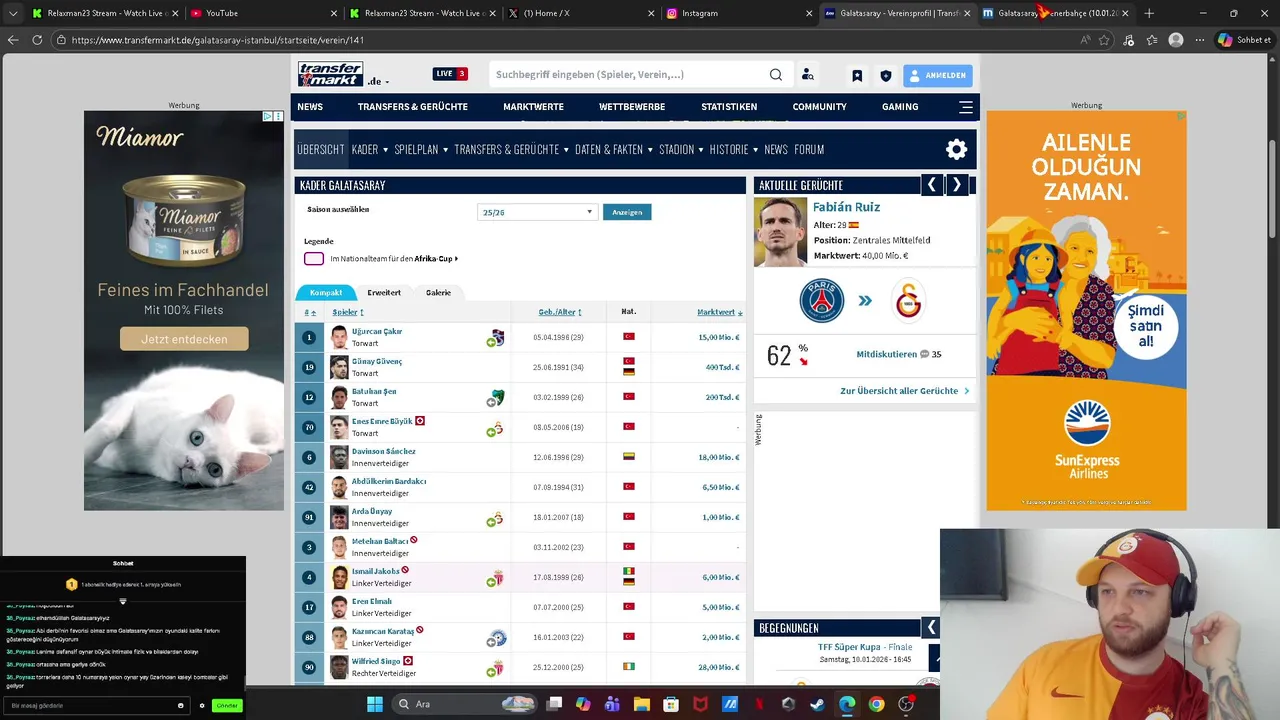The height and width of the screenshot is (720, 1280).
Task: Open MARKTWERTE in main navigation
Action: pos(533,107)
